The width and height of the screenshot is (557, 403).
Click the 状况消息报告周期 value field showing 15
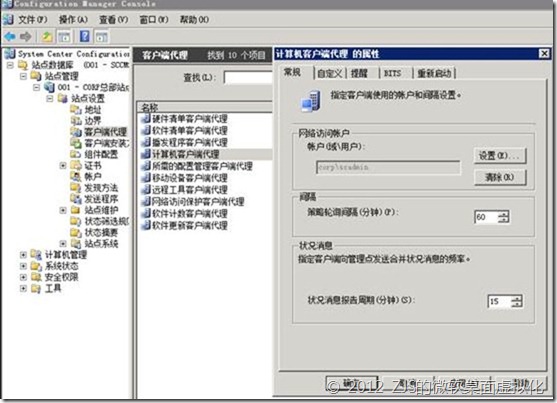coord(499,301)
